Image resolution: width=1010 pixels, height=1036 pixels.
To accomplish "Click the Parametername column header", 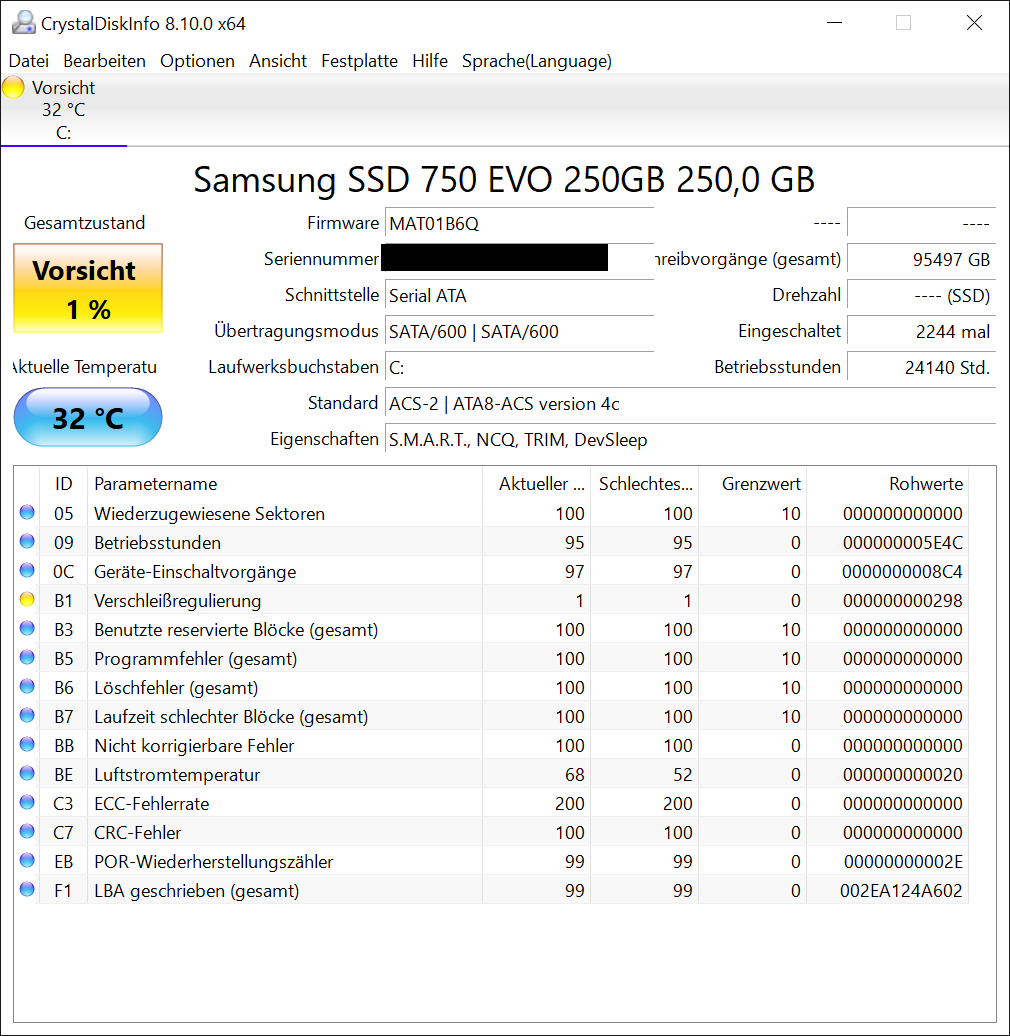I will 285,484.
